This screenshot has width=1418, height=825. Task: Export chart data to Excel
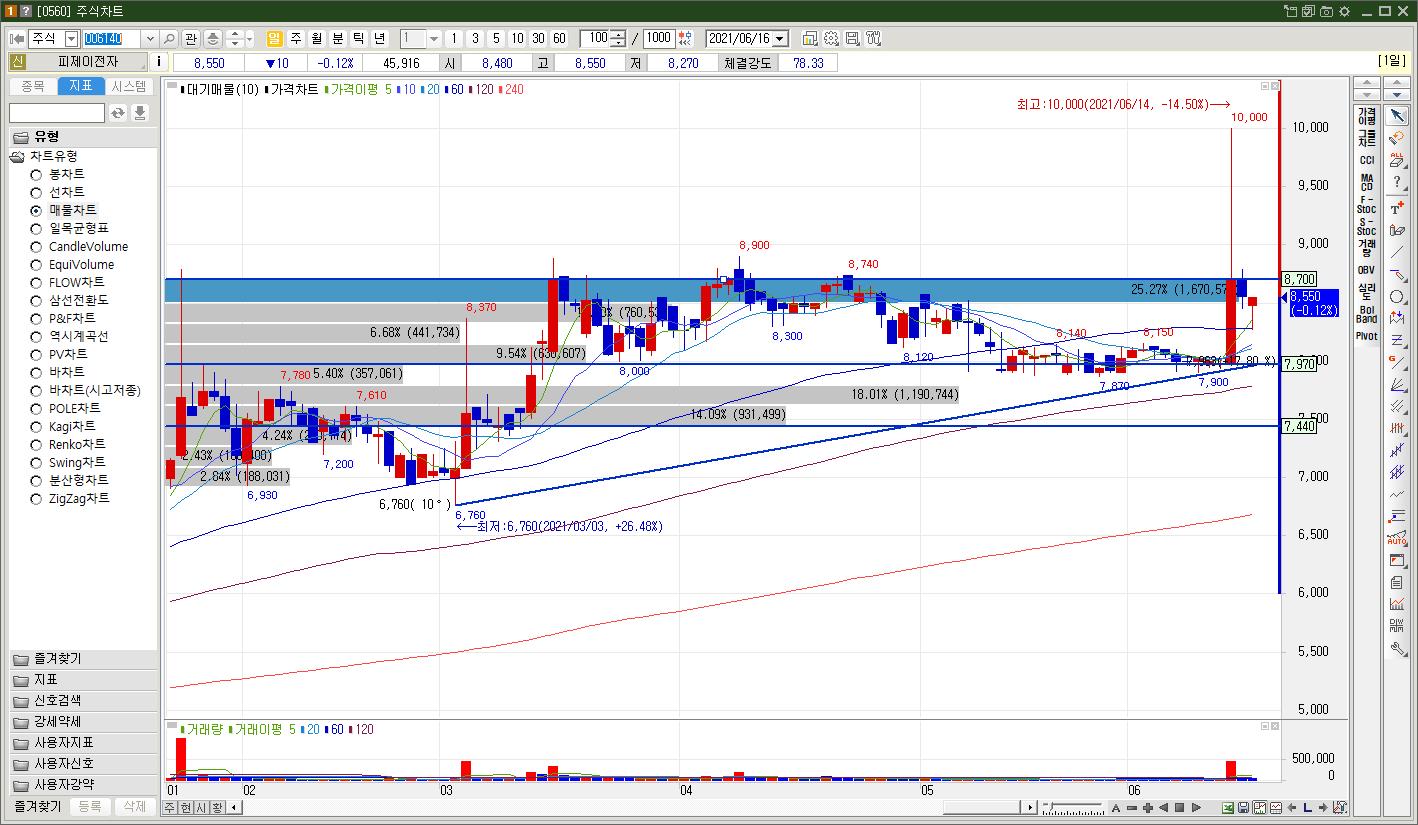pyautogui.click(x=1228, y=807)
